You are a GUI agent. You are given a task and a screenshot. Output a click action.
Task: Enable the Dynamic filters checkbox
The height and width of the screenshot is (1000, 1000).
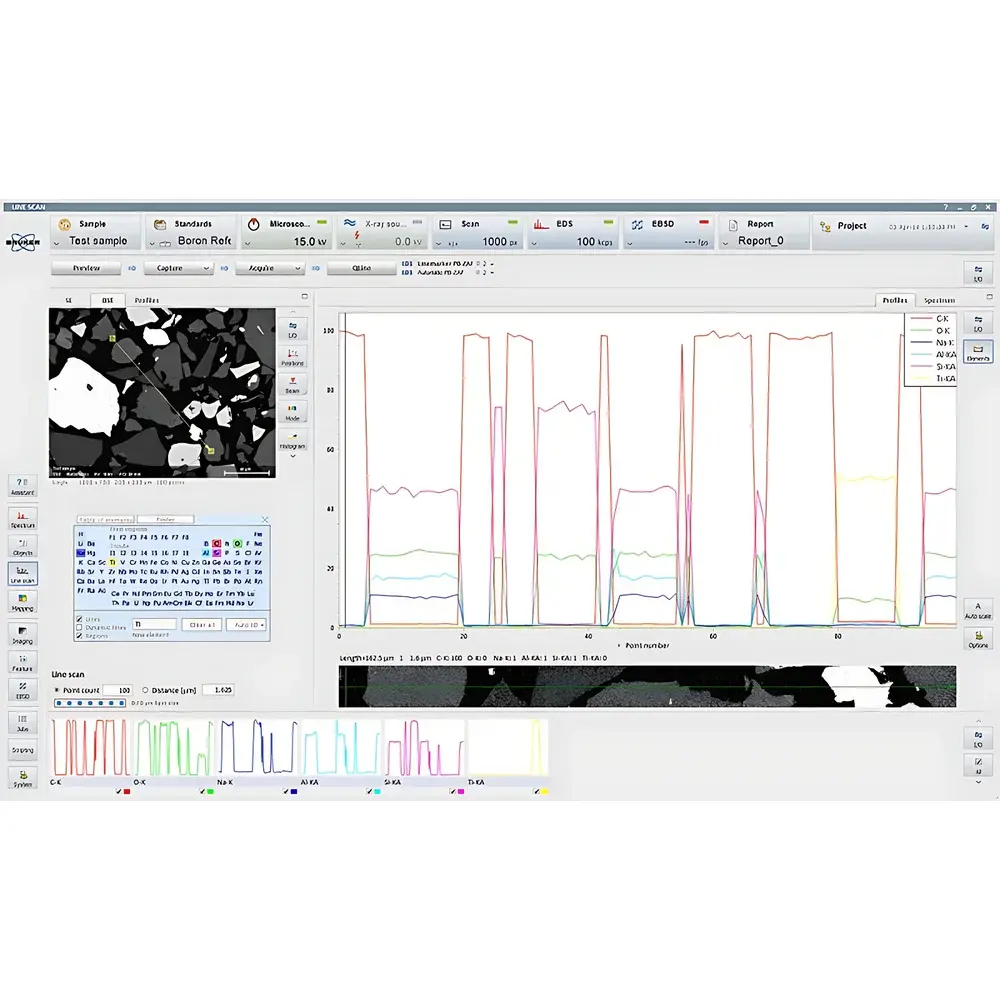(x=79, y=627)
